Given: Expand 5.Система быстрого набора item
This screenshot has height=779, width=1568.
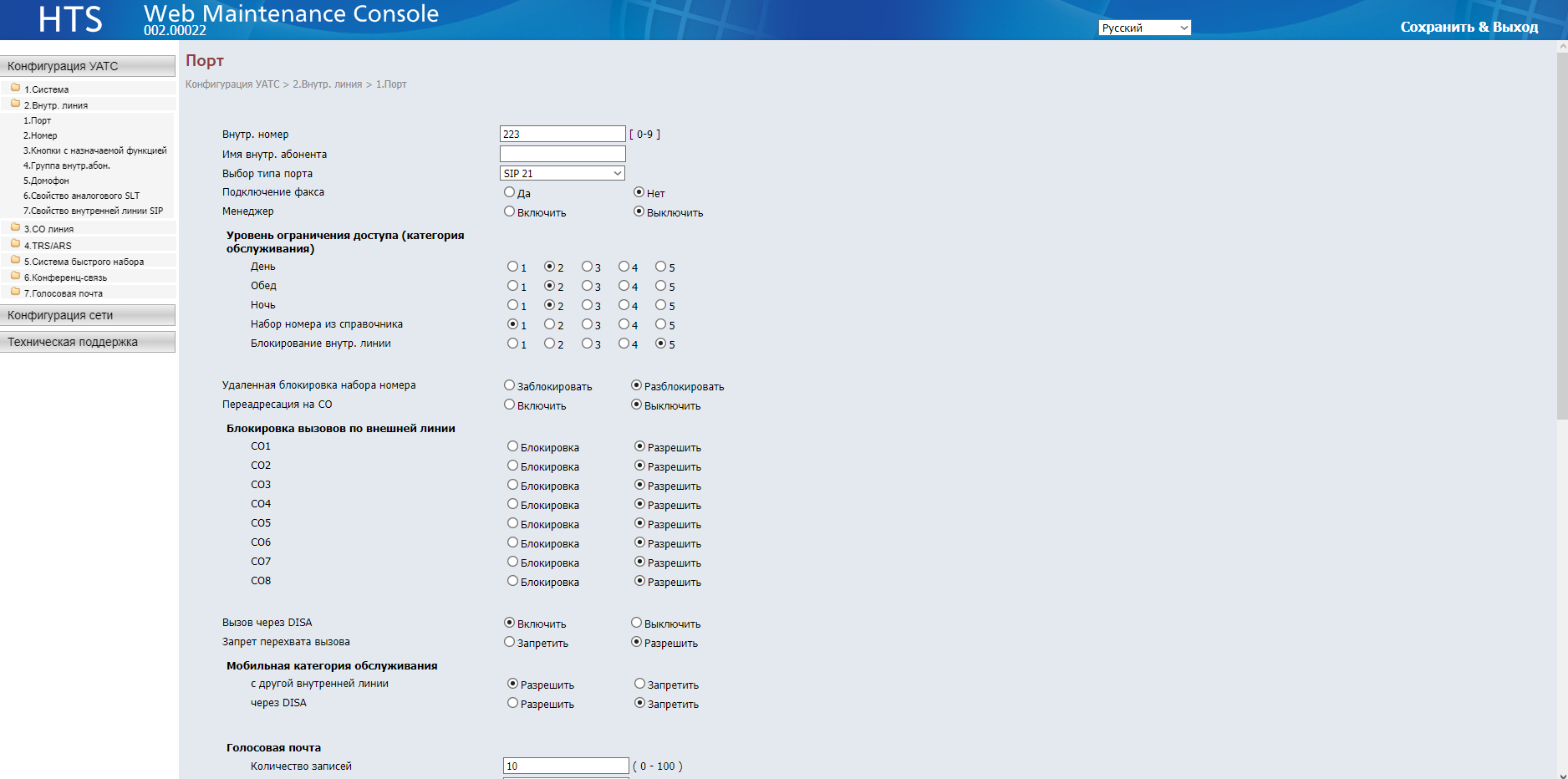Looking at the screenshot, I should tap(84, 262).
